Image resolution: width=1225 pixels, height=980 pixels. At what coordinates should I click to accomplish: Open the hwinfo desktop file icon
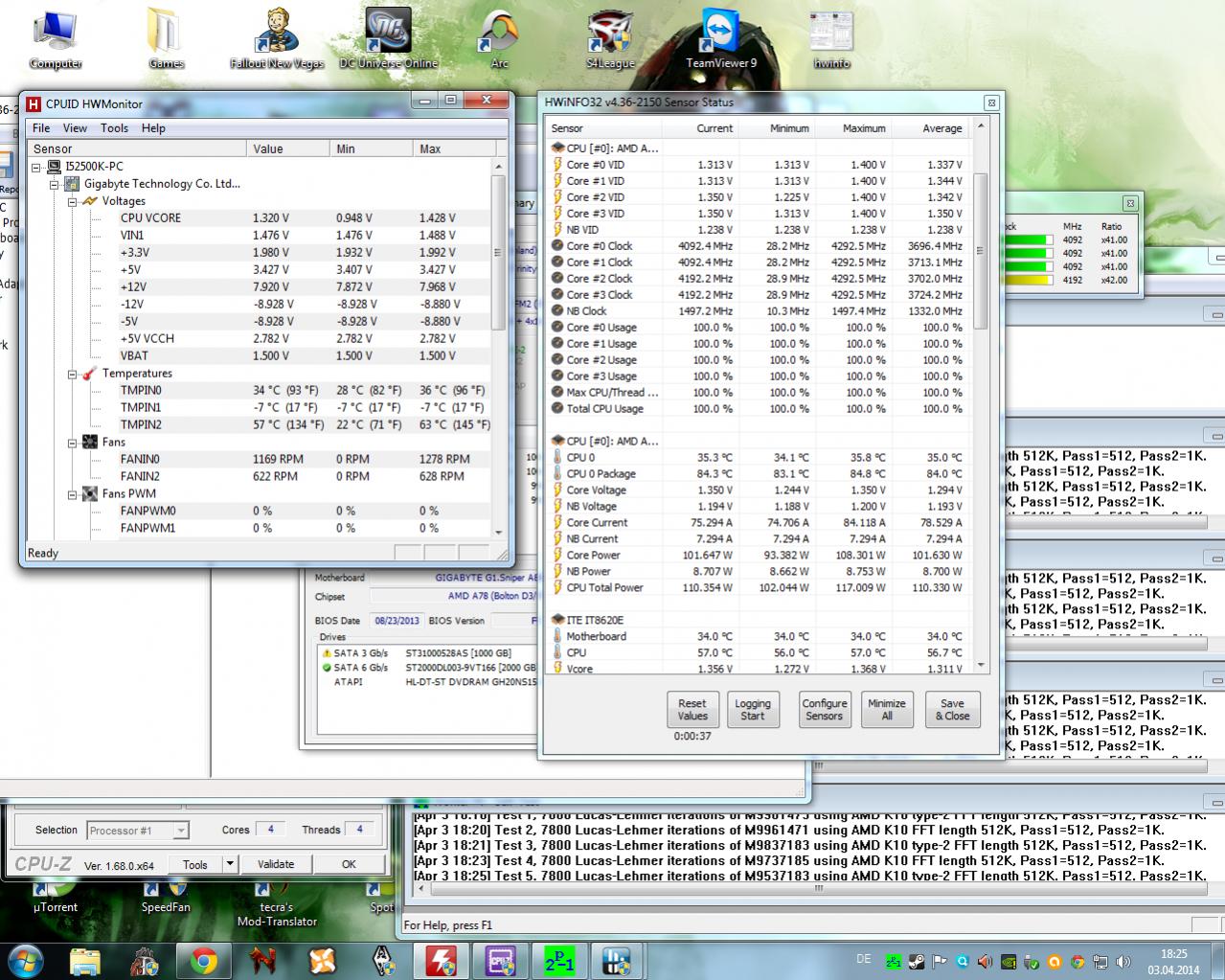click(x=831, y=38)
